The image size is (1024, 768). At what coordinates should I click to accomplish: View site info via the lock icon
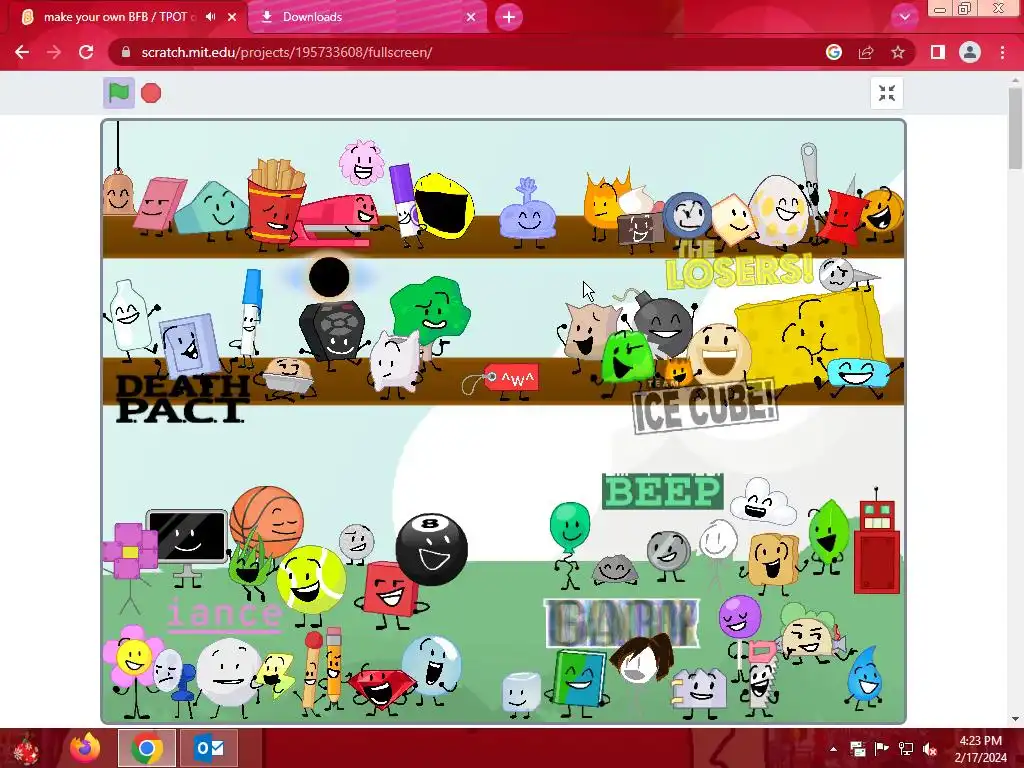(x=126, y=52)
